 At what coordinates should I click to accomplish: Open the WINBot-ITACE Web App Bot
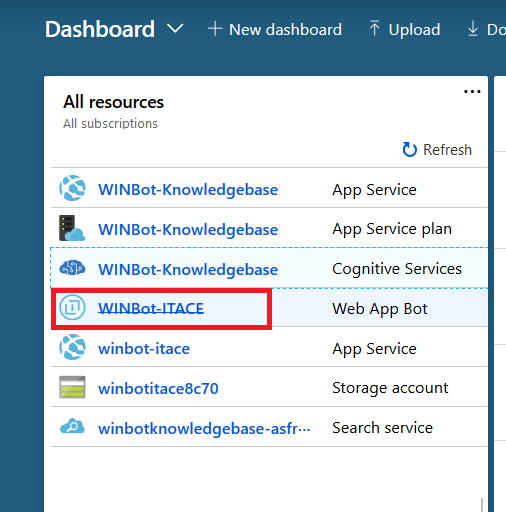coord(151,309)
